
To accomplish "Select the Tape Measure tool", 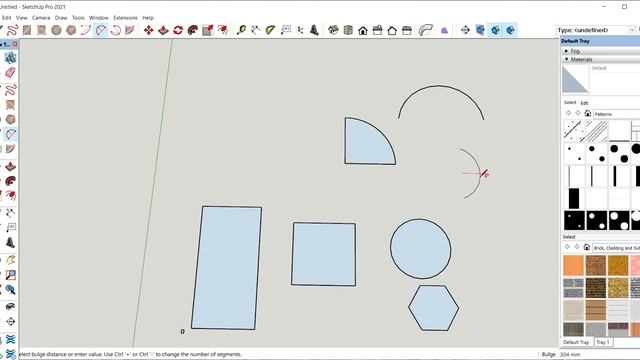I will pos(241,30).
